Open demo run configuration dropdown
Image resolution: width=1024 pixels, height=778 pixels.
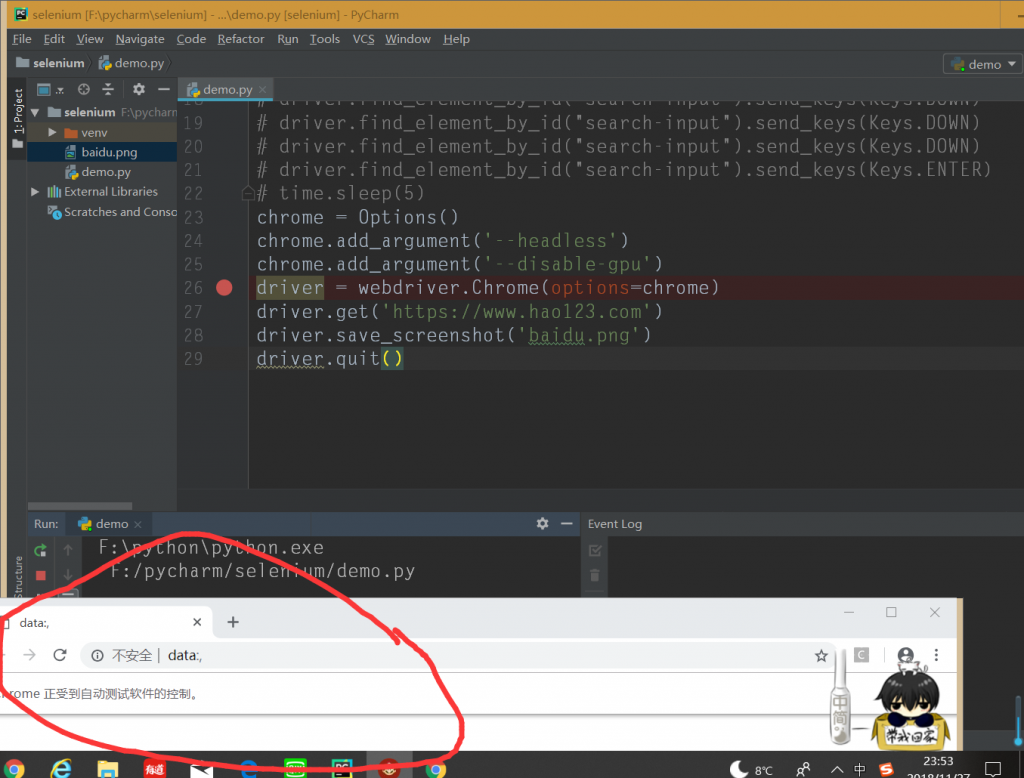pyautogui.click(x=983, y=64)
